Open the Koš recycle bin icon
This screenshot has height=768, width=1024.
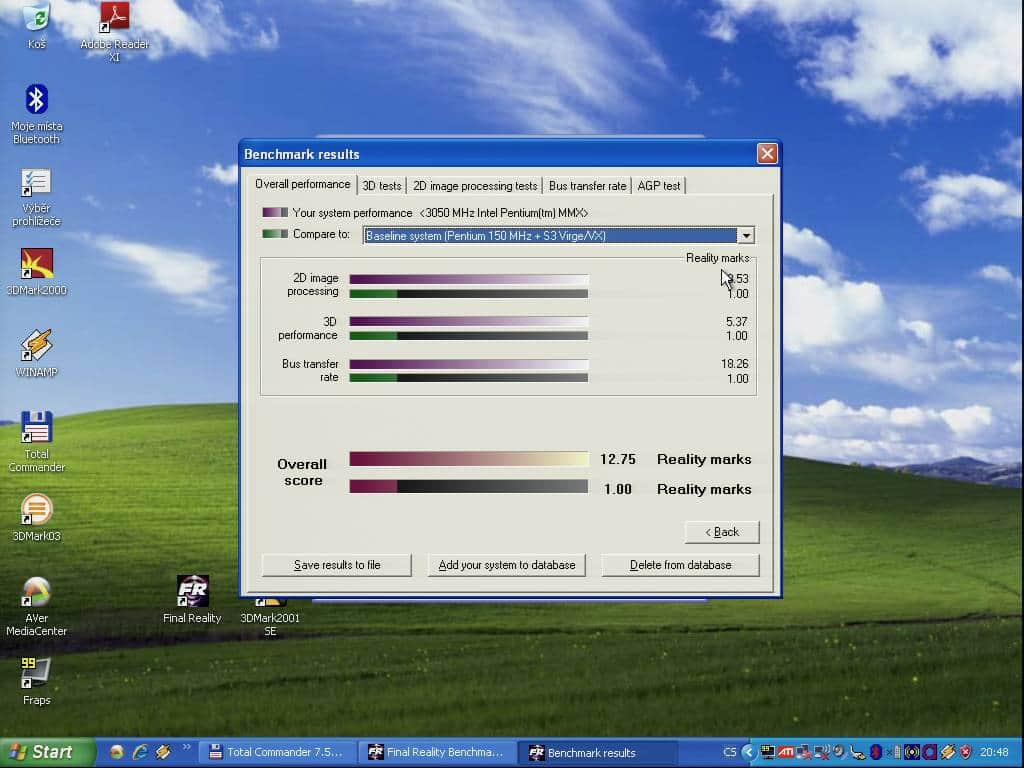coord(37,25)
